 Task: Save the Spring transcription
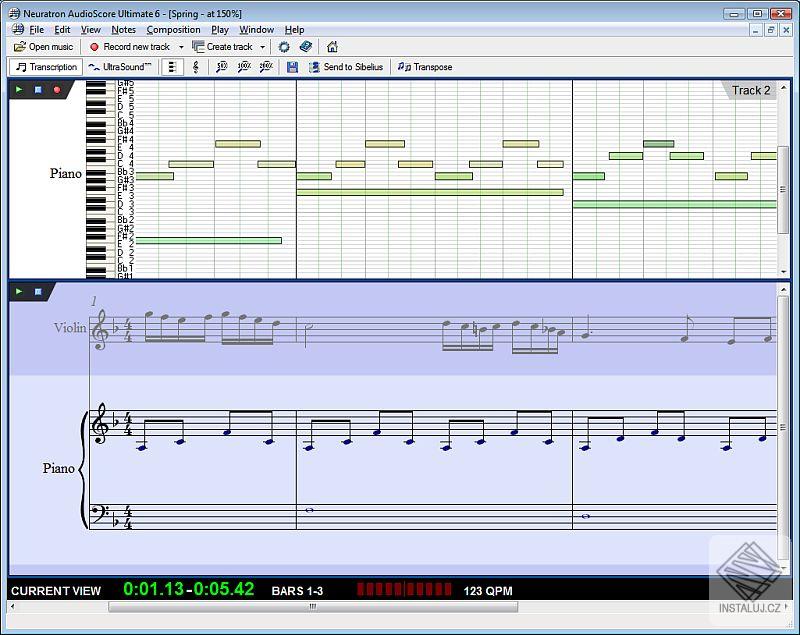click(293, 67)
